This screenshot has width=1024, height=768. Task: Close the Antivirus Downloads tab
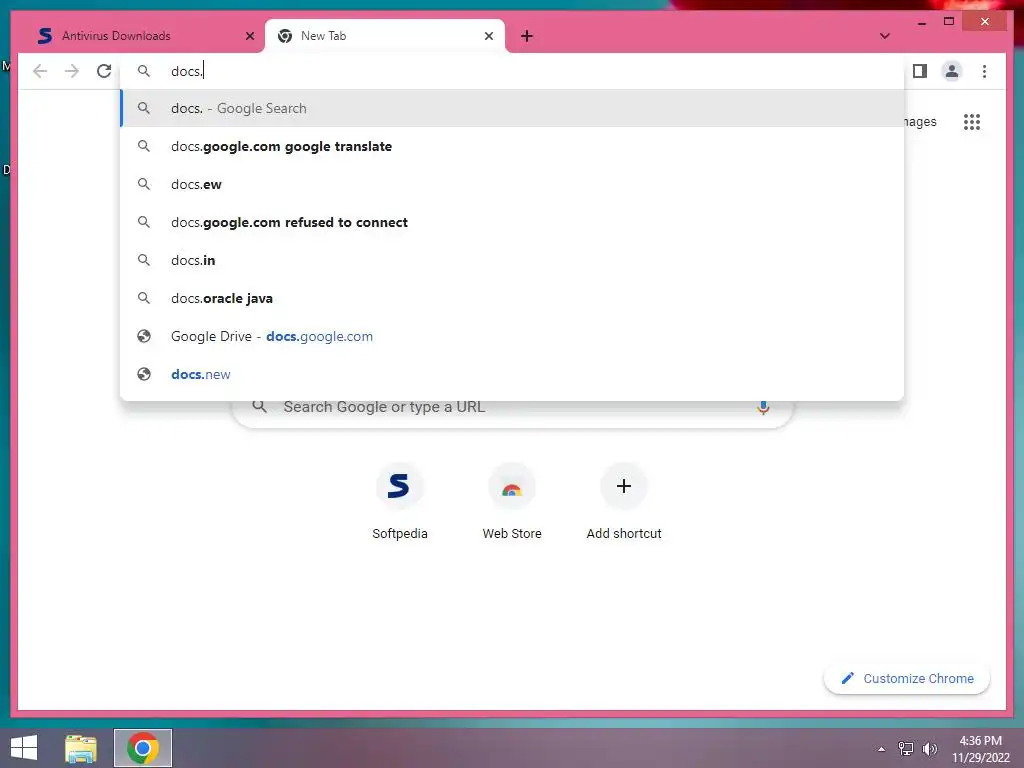tap(249, 36)
